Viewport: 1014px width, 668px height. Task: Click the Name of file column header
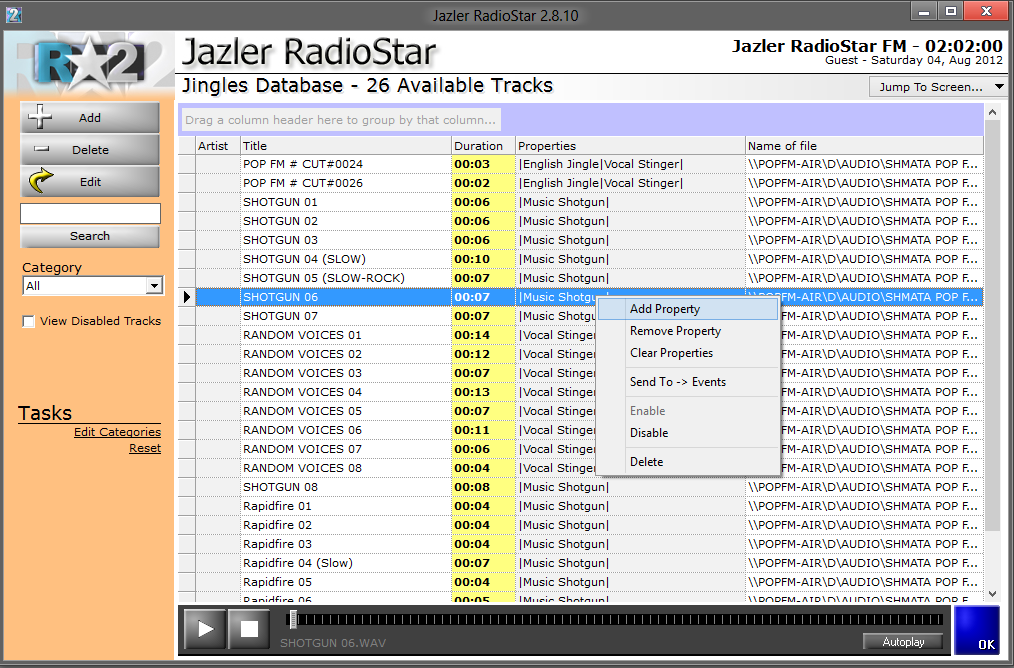(x=865, y=145)
